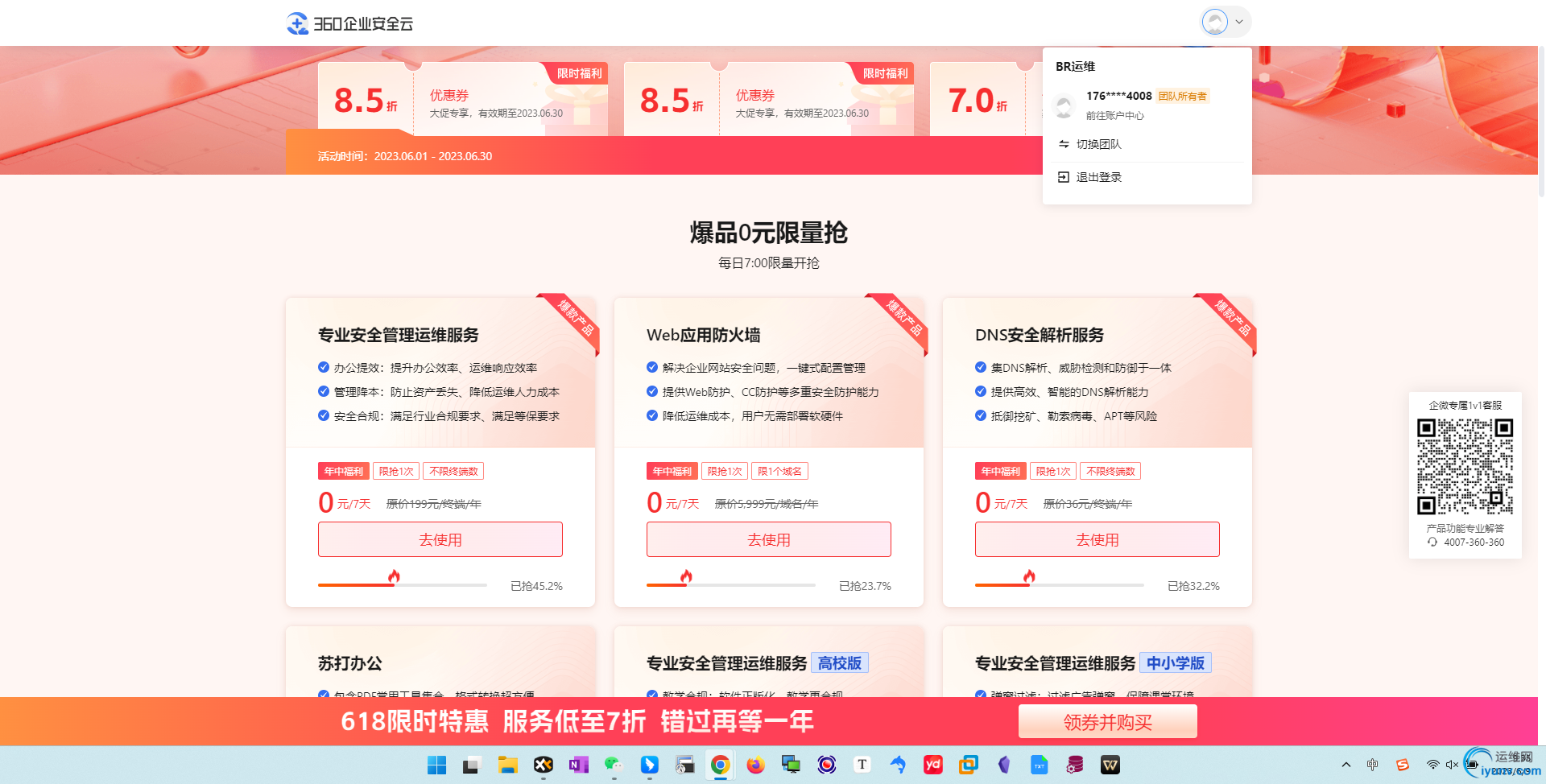Click the 中小学版 tag
The image size is (1546, 784).
[1176, 663]
